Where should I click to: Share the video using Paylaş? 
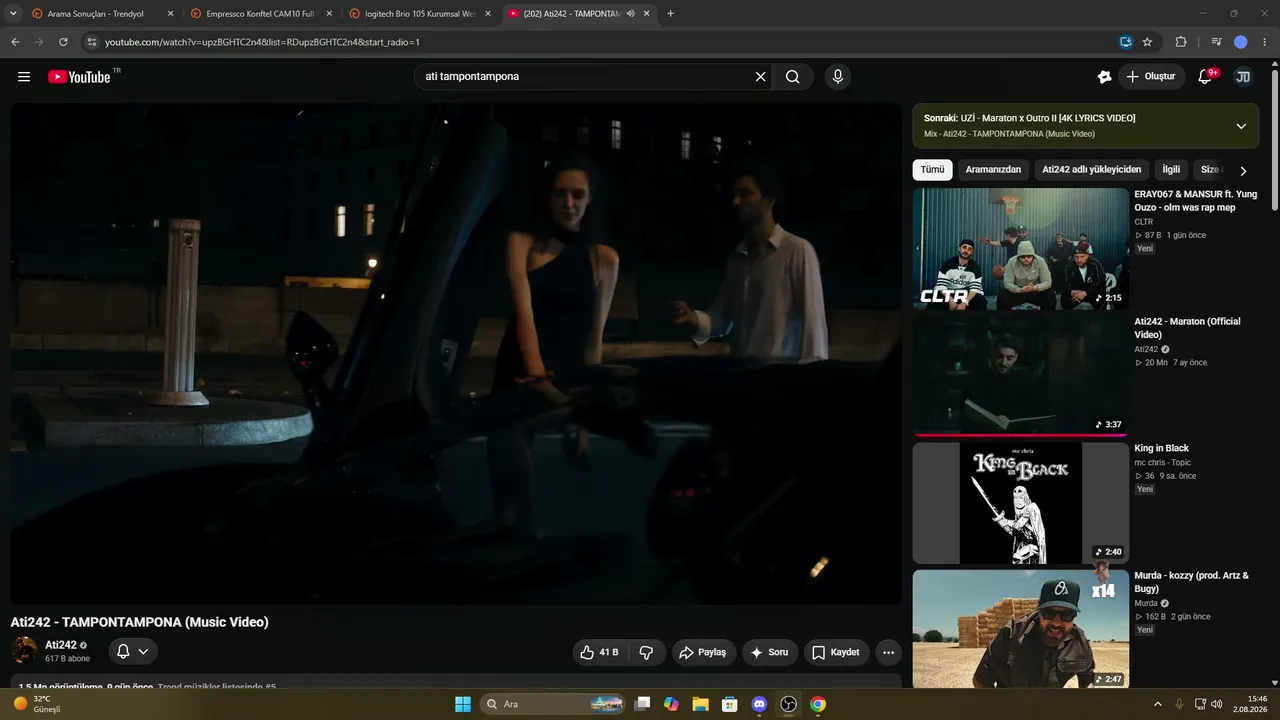[x=703, y=652]
